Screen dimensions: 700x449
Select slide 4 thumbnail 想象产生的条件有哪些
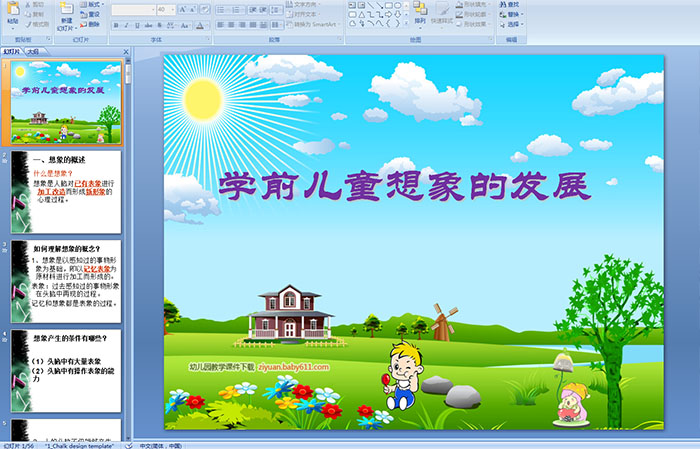coord(66,370)
